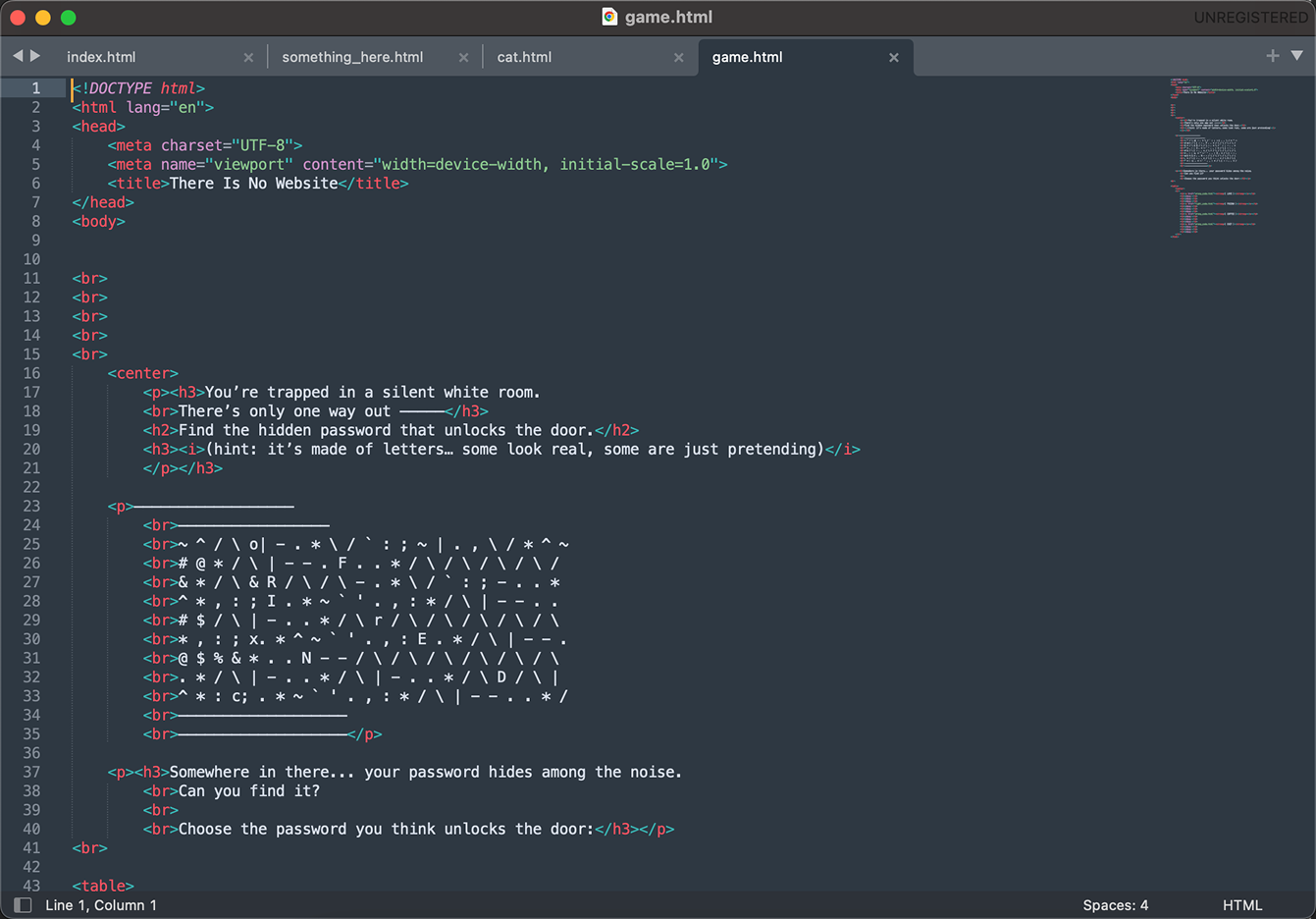Click line number 43 in the gutter

click(x=31, y=886)
